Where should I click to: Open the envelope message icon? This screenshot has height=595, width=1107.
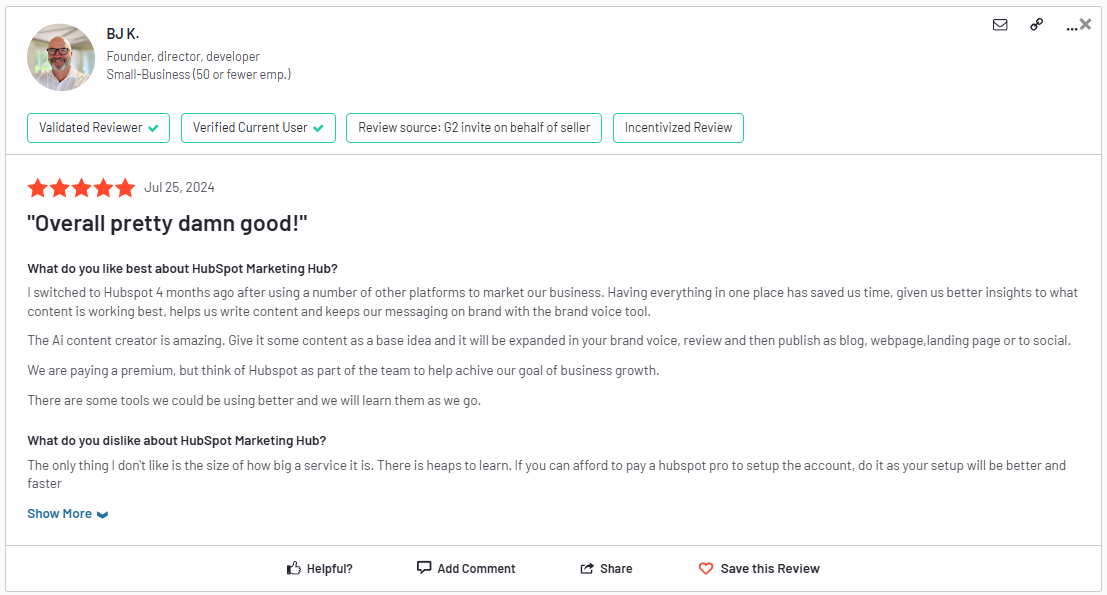[1000, 25]
